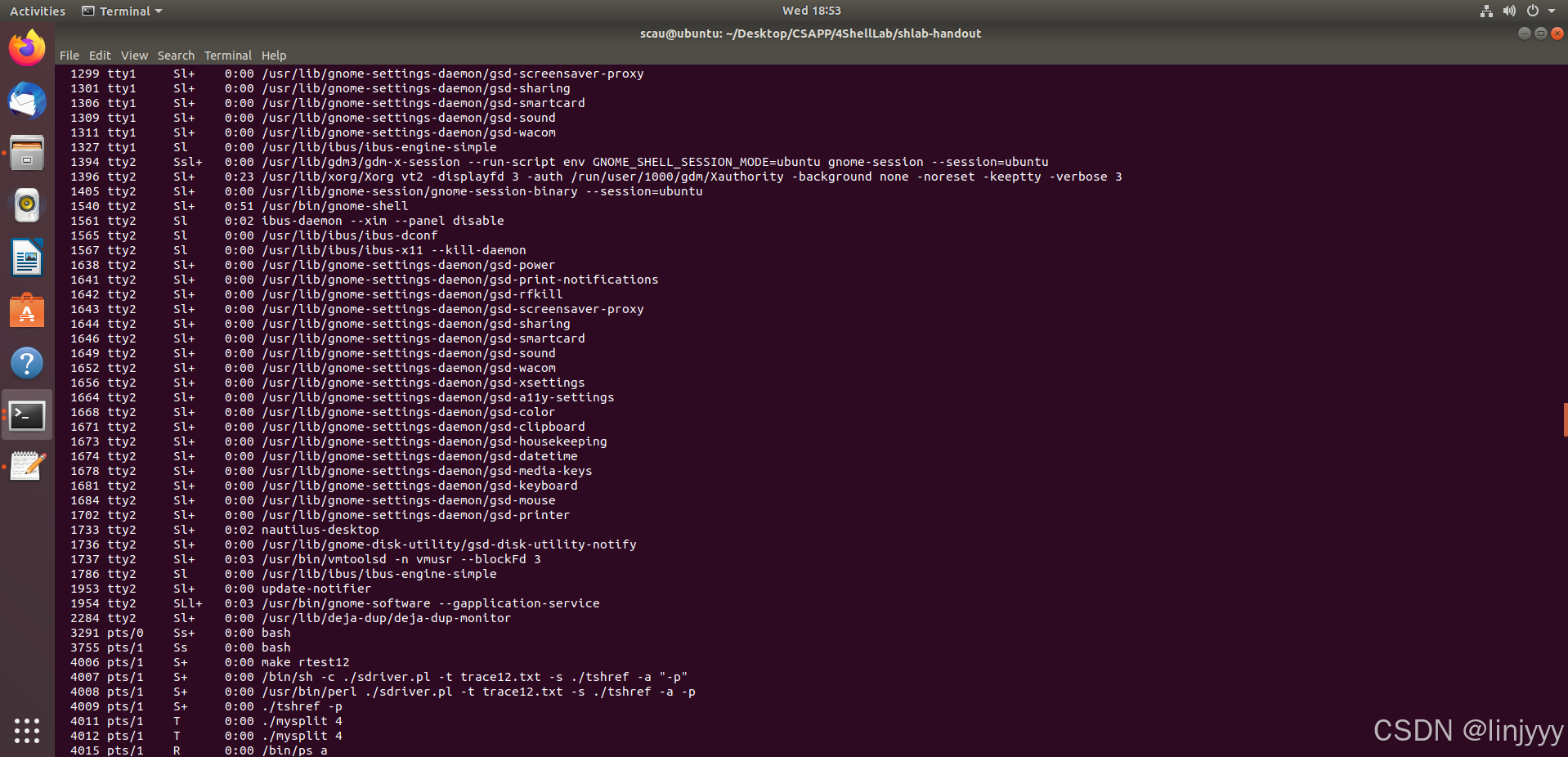This screenshot has width=1568, height=757.
Task: Click the /bin/sh -c ./sdriver.pl line
Action: click(x=379, y=677)
